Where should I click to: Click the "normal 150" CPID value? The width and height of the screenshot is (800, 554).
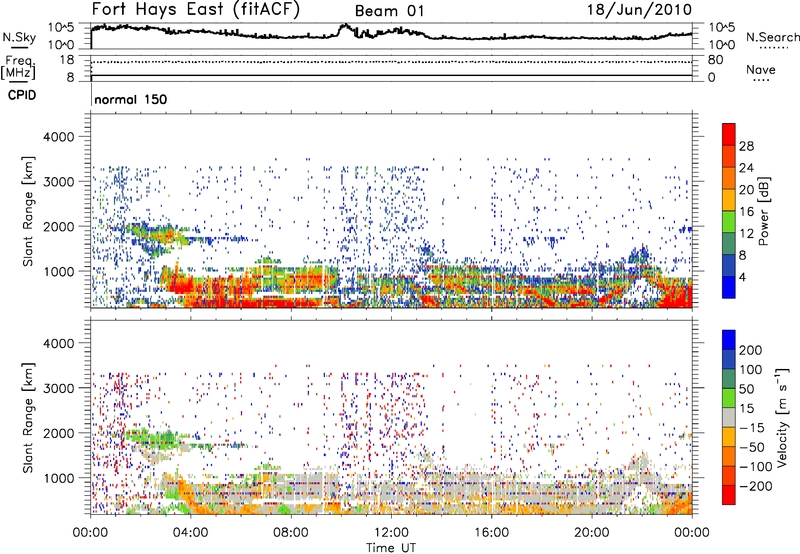131,99
